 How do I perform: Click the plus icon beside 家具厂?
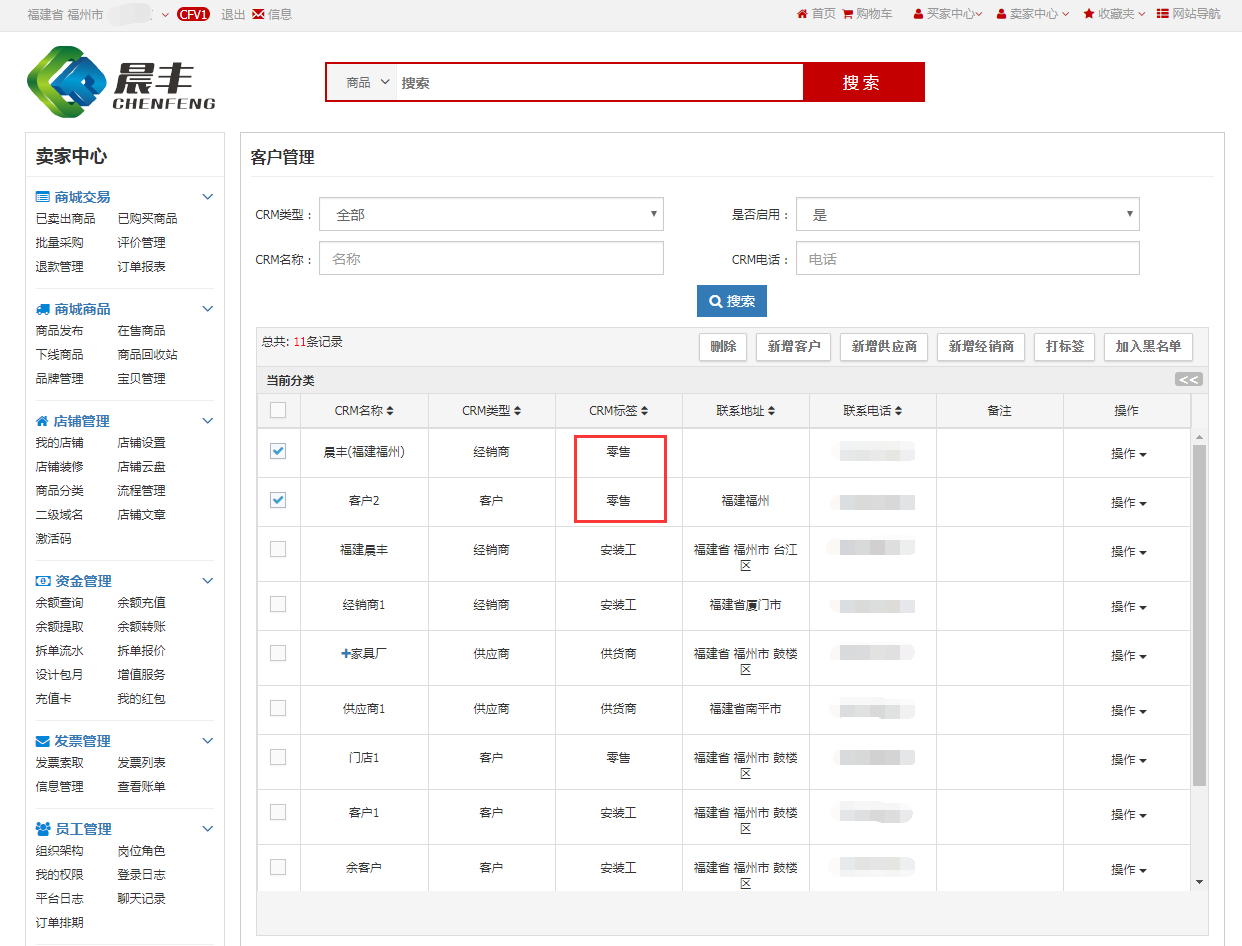click(346, 653)
